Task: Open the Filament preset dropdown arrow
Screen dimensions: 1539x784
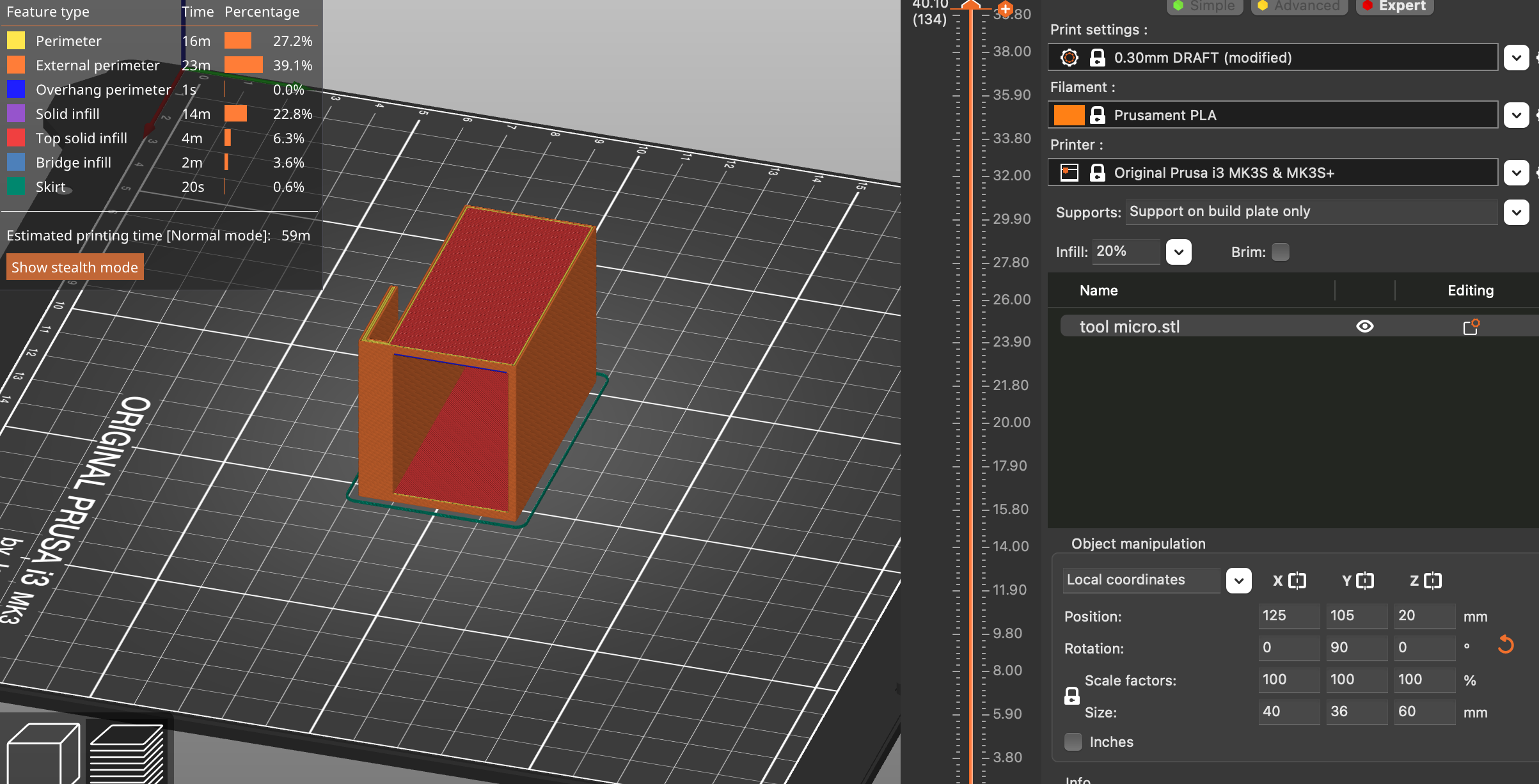Action: coord(1516,115)
